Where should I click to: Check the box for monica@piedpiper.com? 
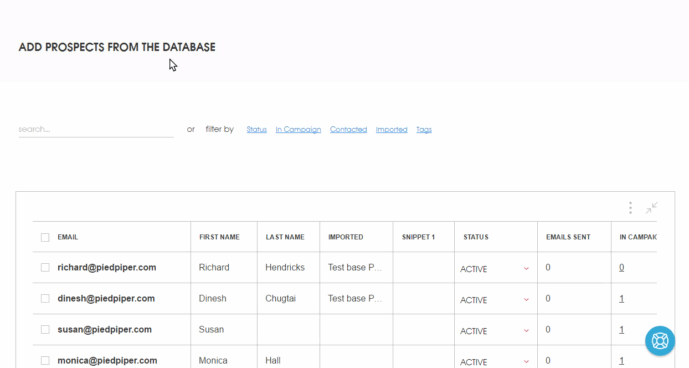click(x=45, y=361)
